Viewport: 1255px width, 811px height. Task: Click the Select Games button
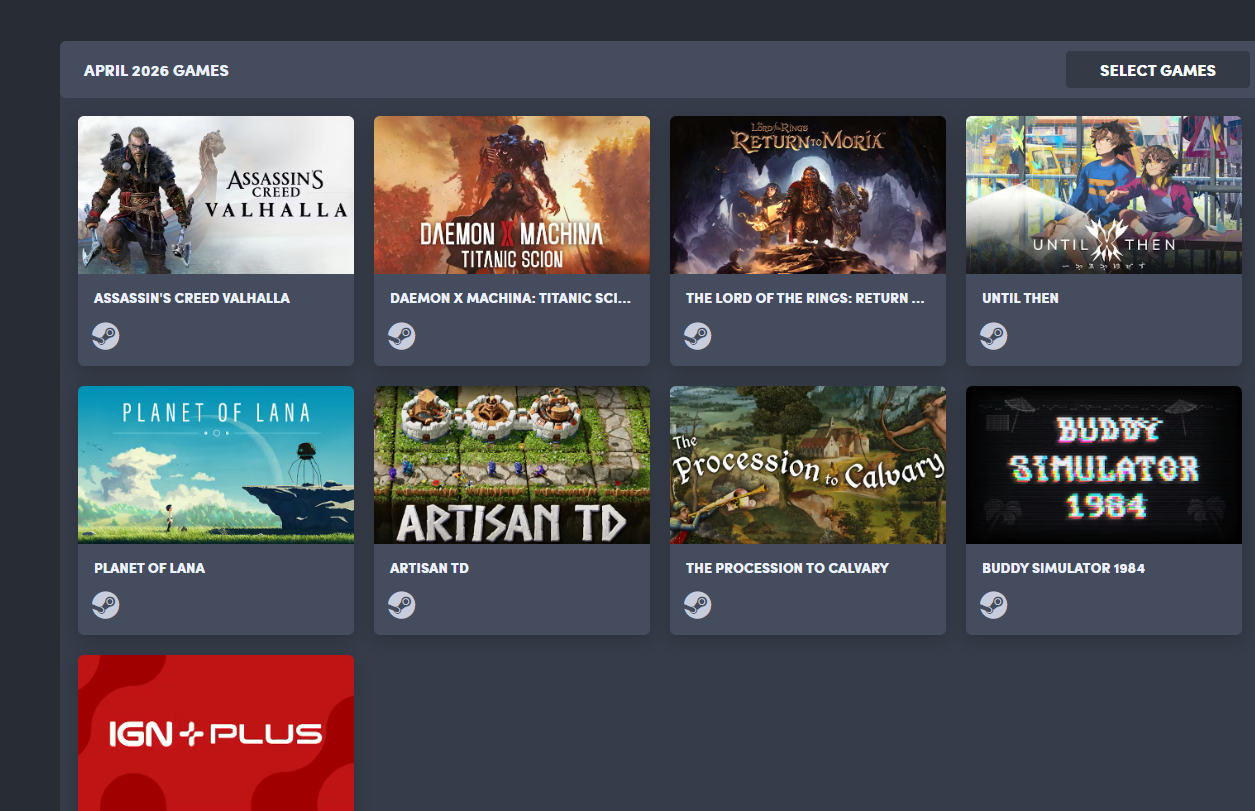[1158, 70]
